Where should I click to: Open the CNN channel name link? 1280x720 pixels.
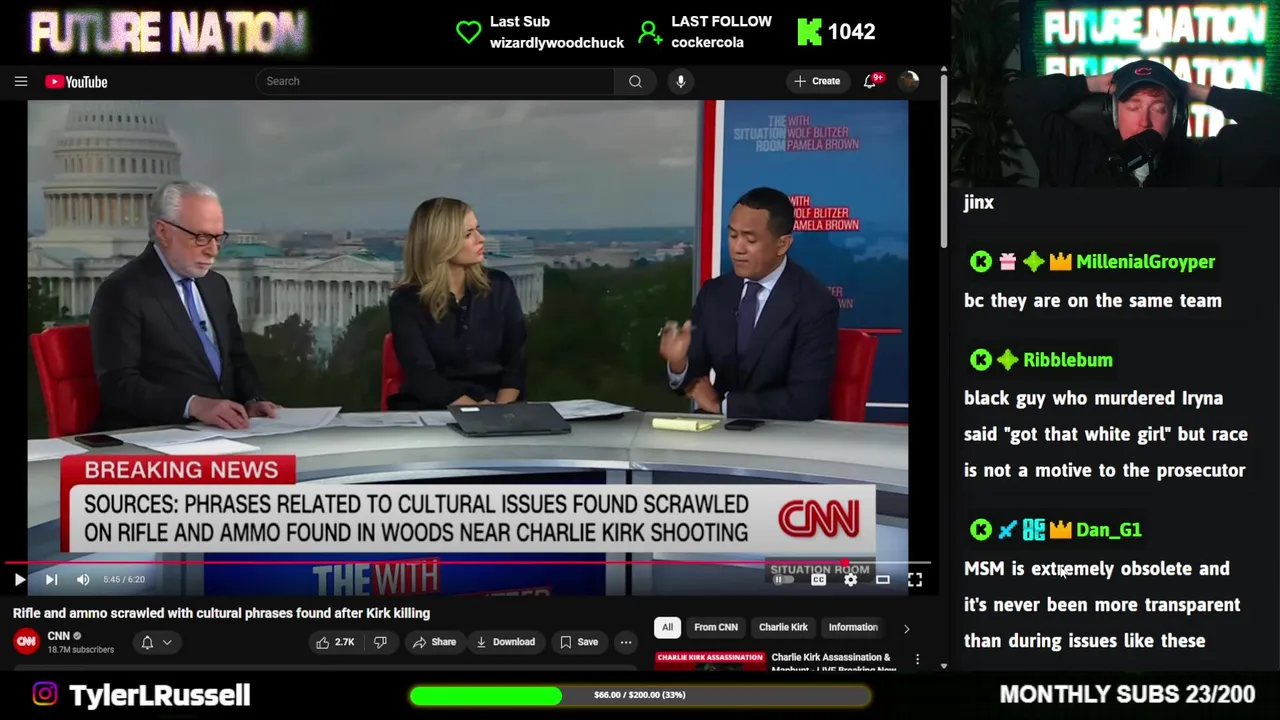(59, 636)
